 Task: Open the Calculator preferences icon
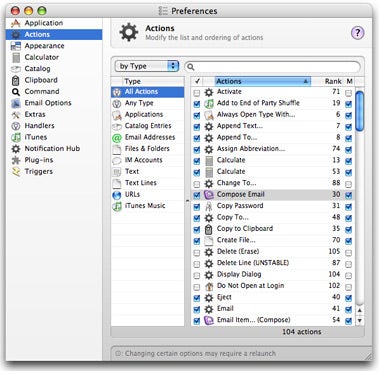tap(16, 57)
